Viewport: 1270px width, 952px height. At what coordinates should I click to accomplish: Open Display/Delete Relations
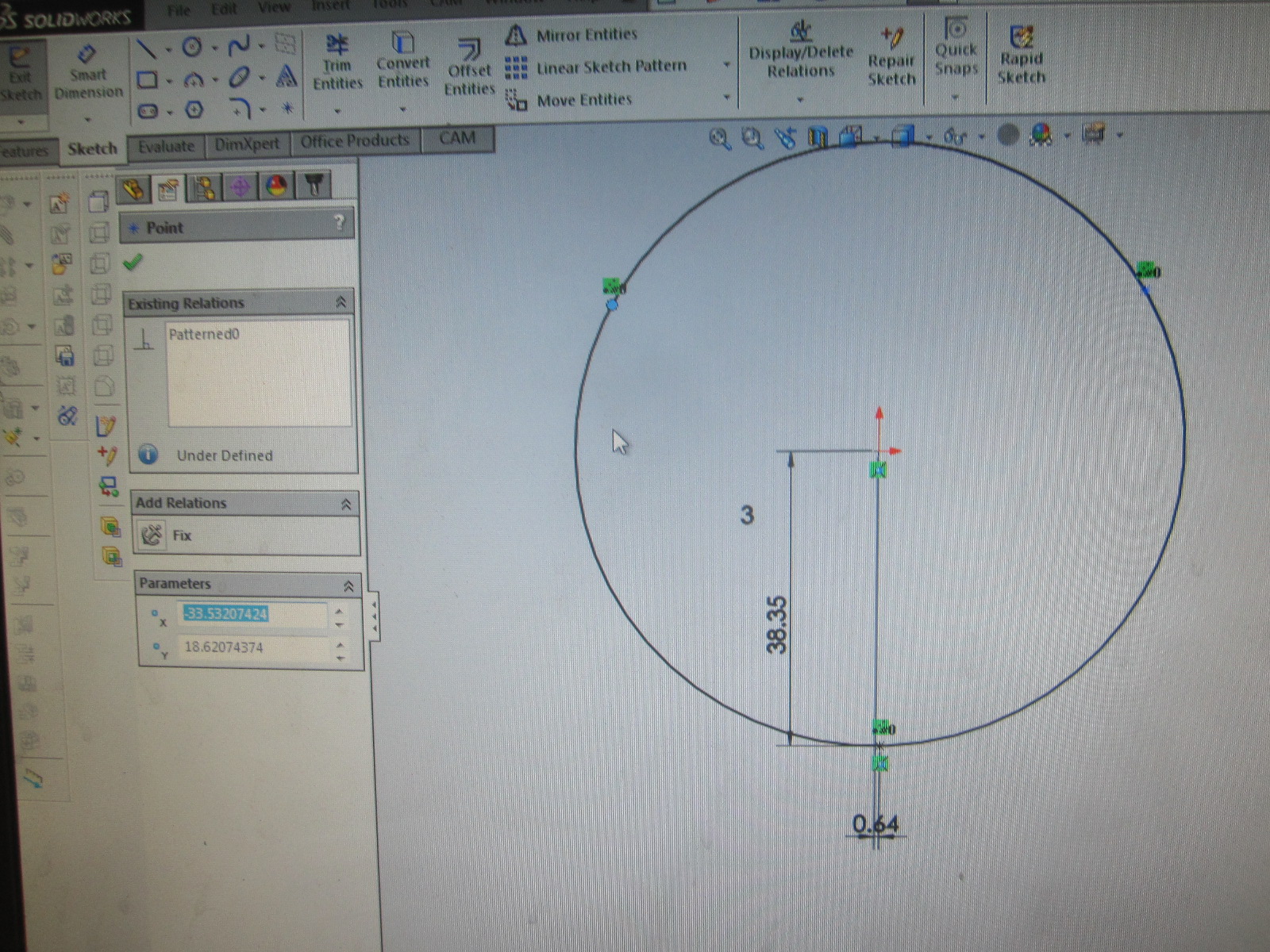point(801,51)
